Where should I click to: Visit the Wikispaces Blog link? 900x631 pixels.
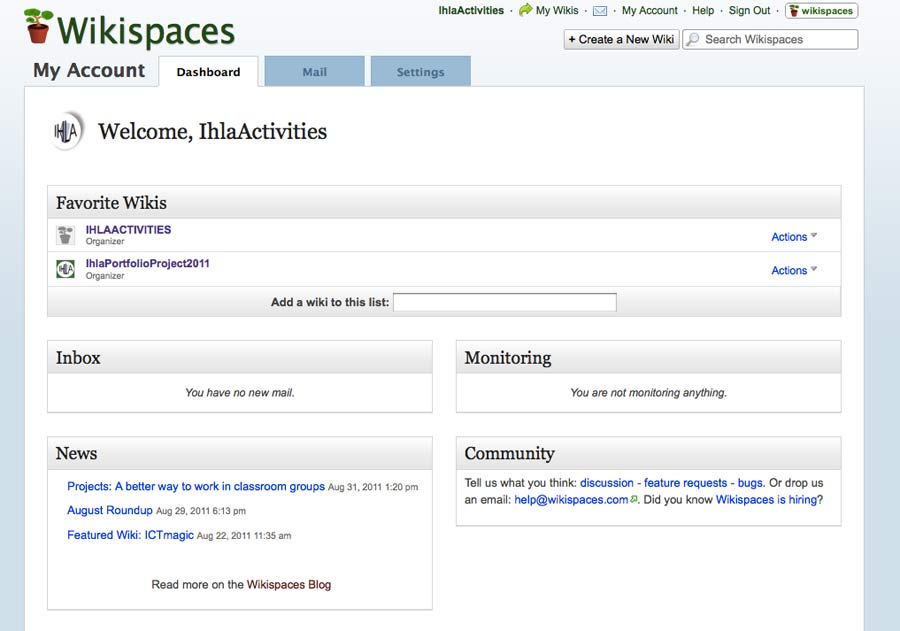click(x=289, y=585)
